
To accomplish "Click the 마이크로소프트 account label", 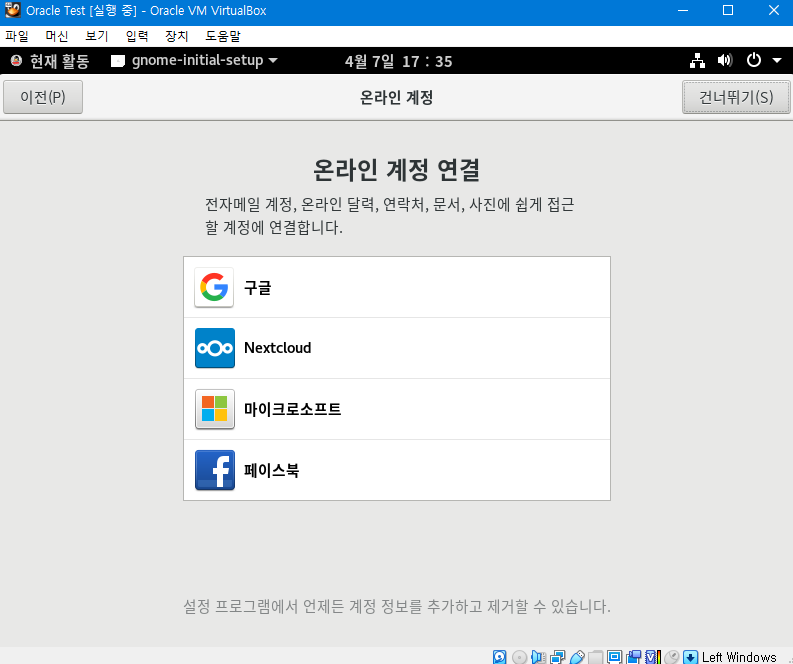I will click(x=292, y=409).
